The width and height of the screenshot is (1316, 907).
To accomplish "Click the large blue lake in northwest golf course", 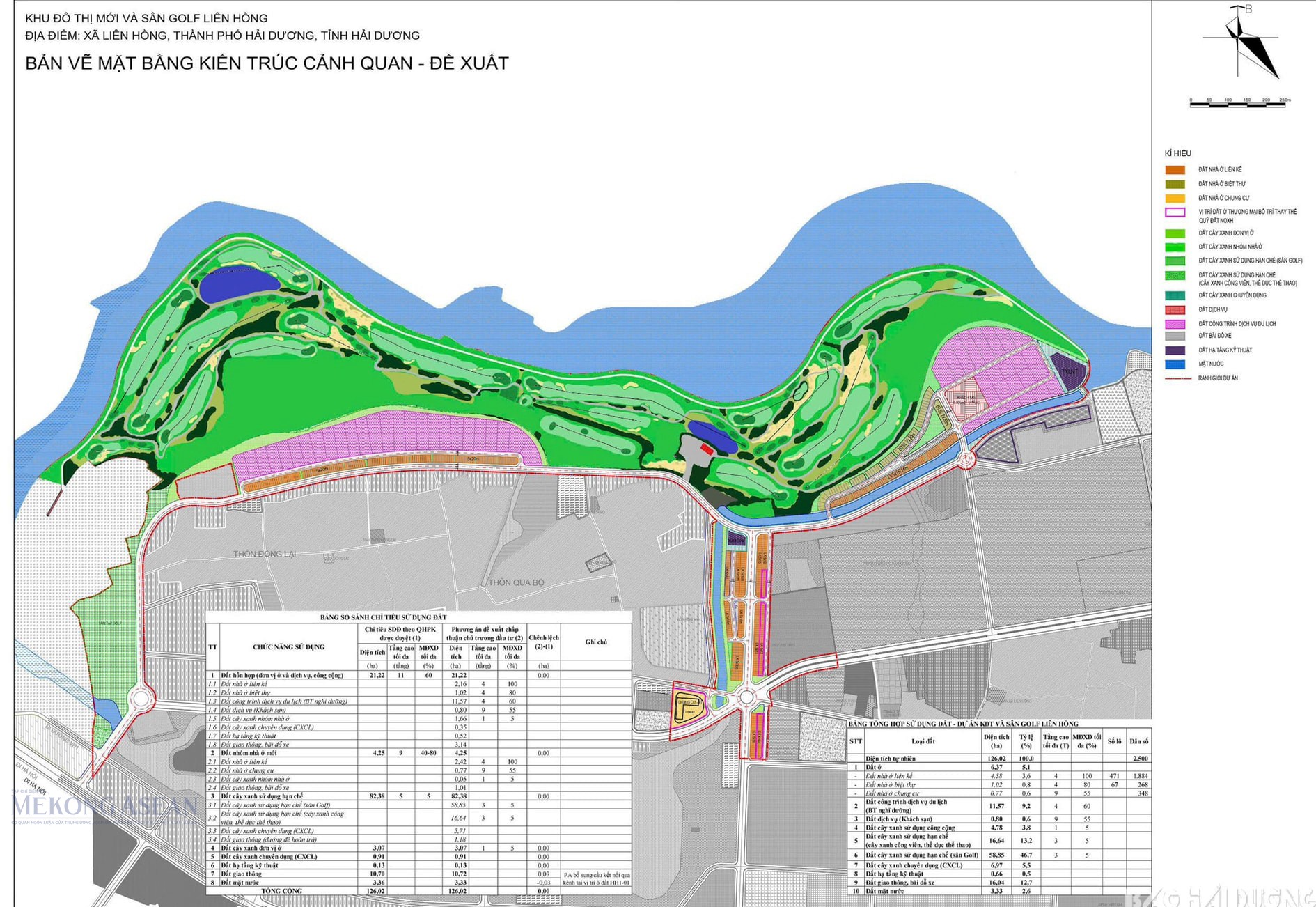I will (239, 284).
